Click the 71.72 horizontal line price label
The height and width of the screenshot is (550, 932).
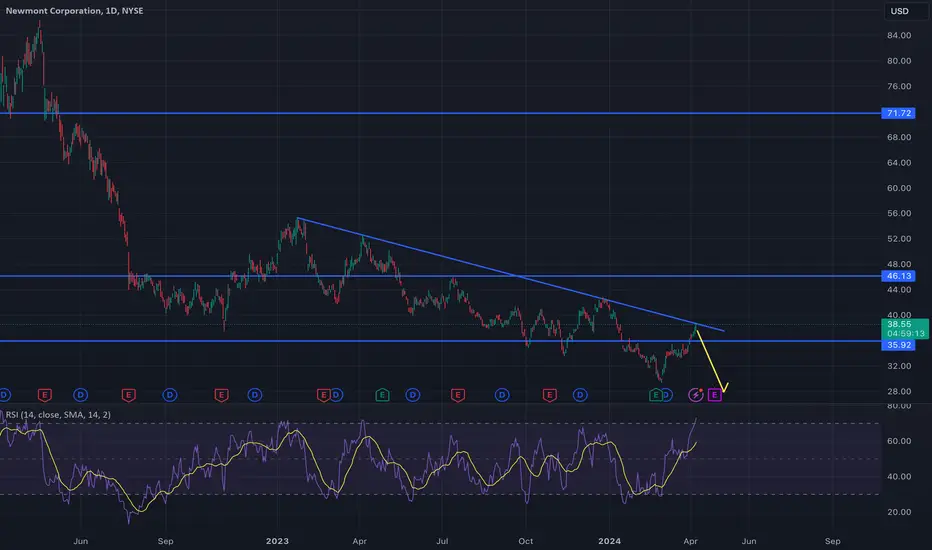tap(899, 113)
